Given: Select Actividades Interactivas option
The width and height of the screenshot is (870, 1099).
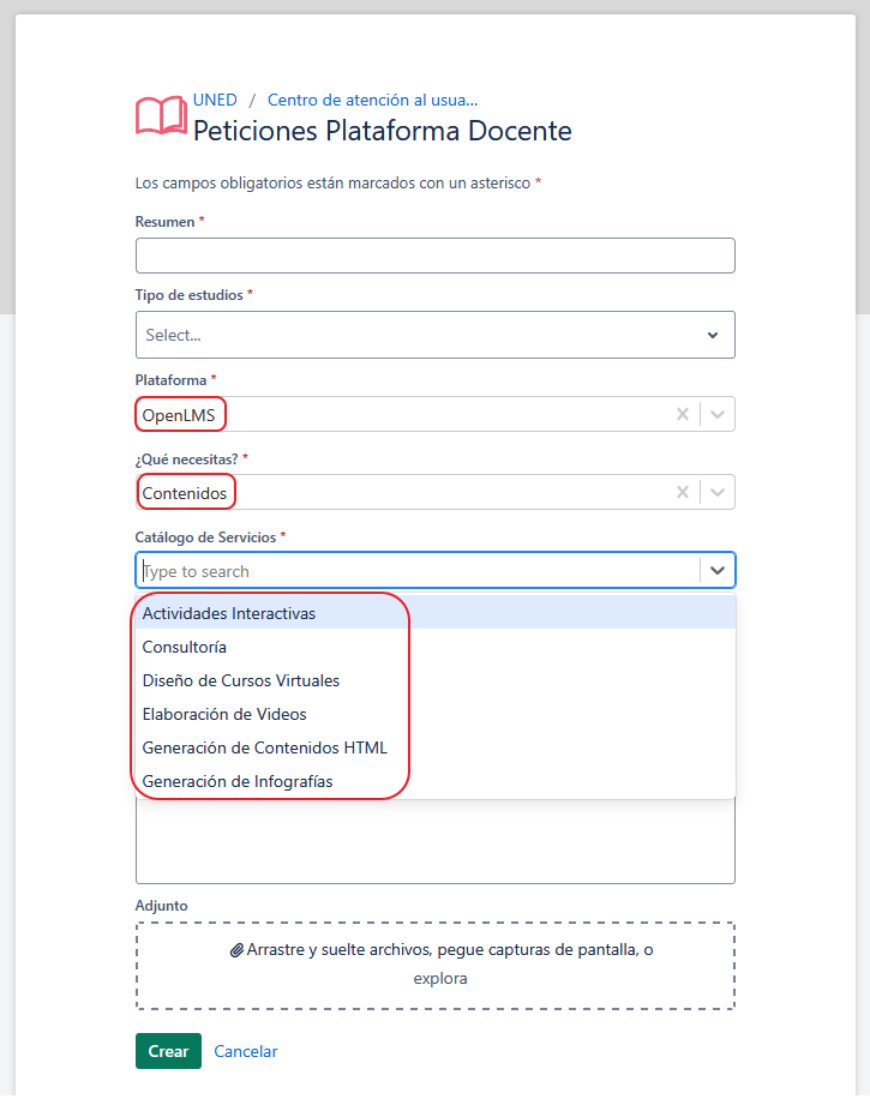Looking at the screenshot, I should 435,613.
